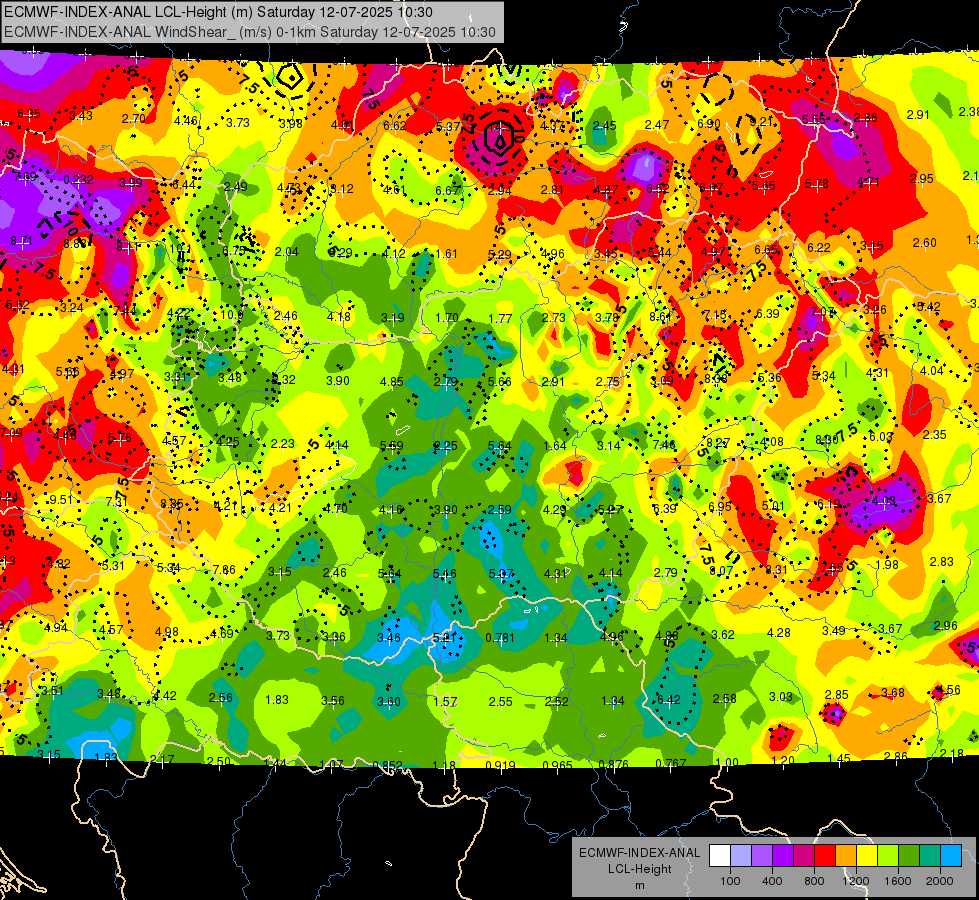Screen dimensions: 979x900
Task: Click the grid value 1.77
Action: point(500,319)
